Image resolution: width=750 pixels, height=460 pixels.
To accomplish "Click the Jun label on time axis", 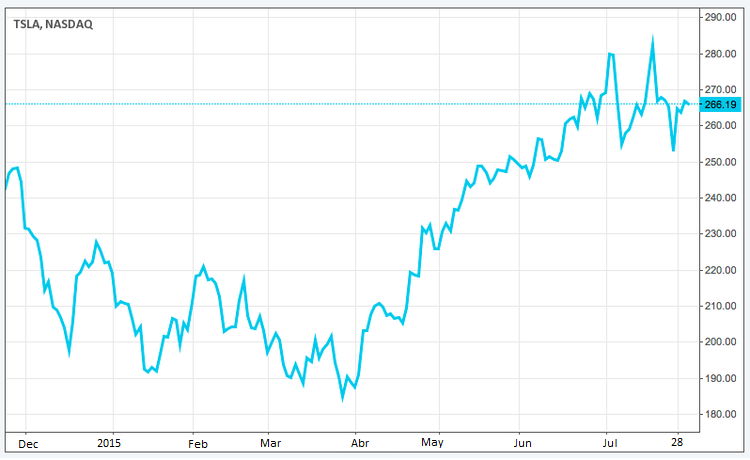I will point(522,442).
